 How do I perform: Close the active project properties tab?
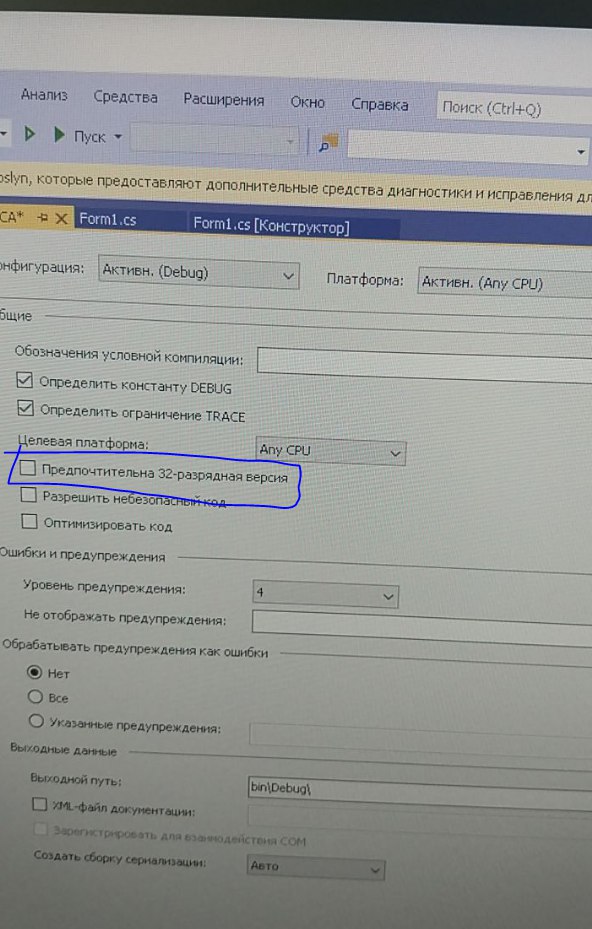pos(61,219)
